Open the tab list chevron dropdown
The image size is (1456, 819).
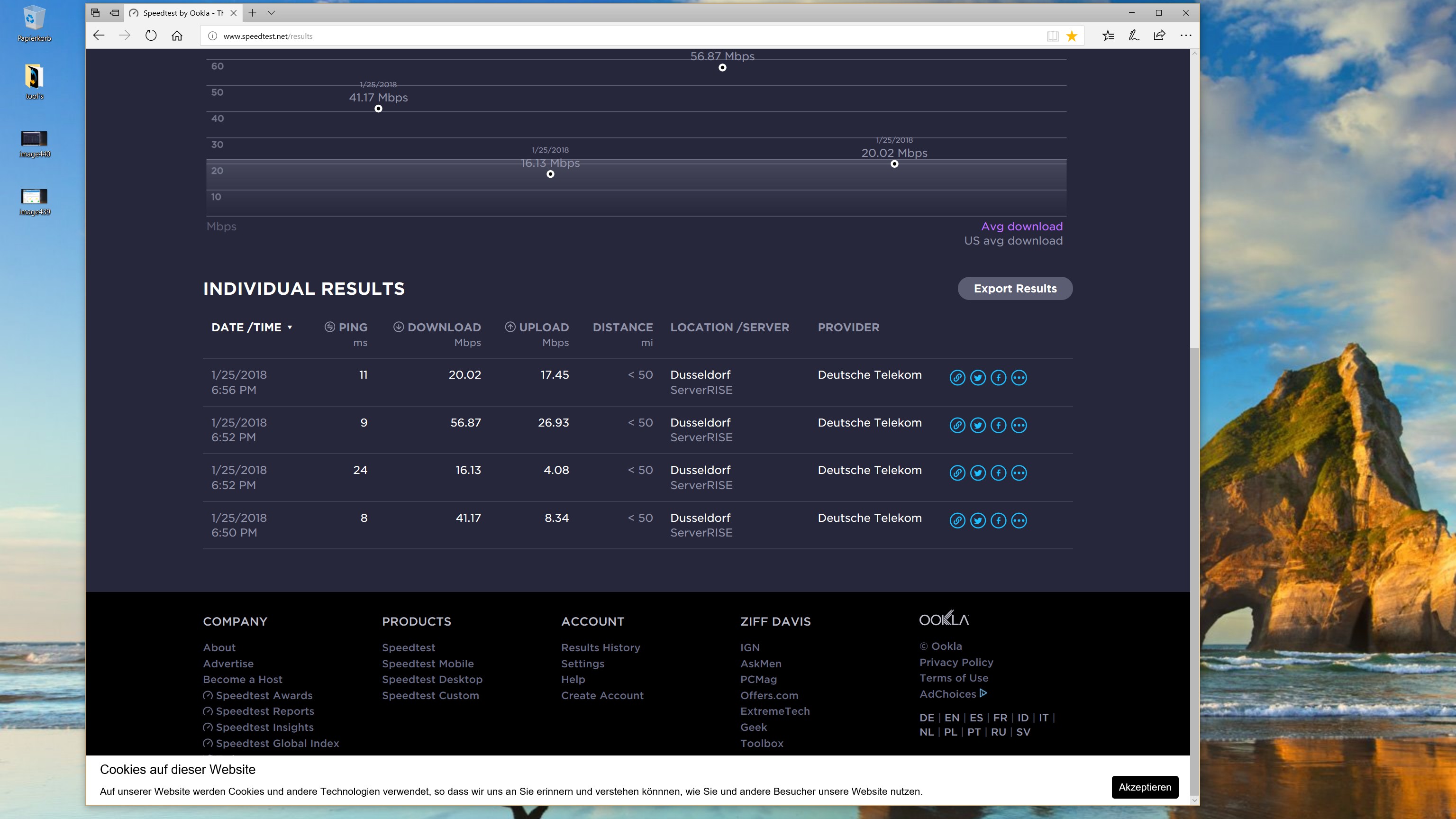(x=271, y=12)
